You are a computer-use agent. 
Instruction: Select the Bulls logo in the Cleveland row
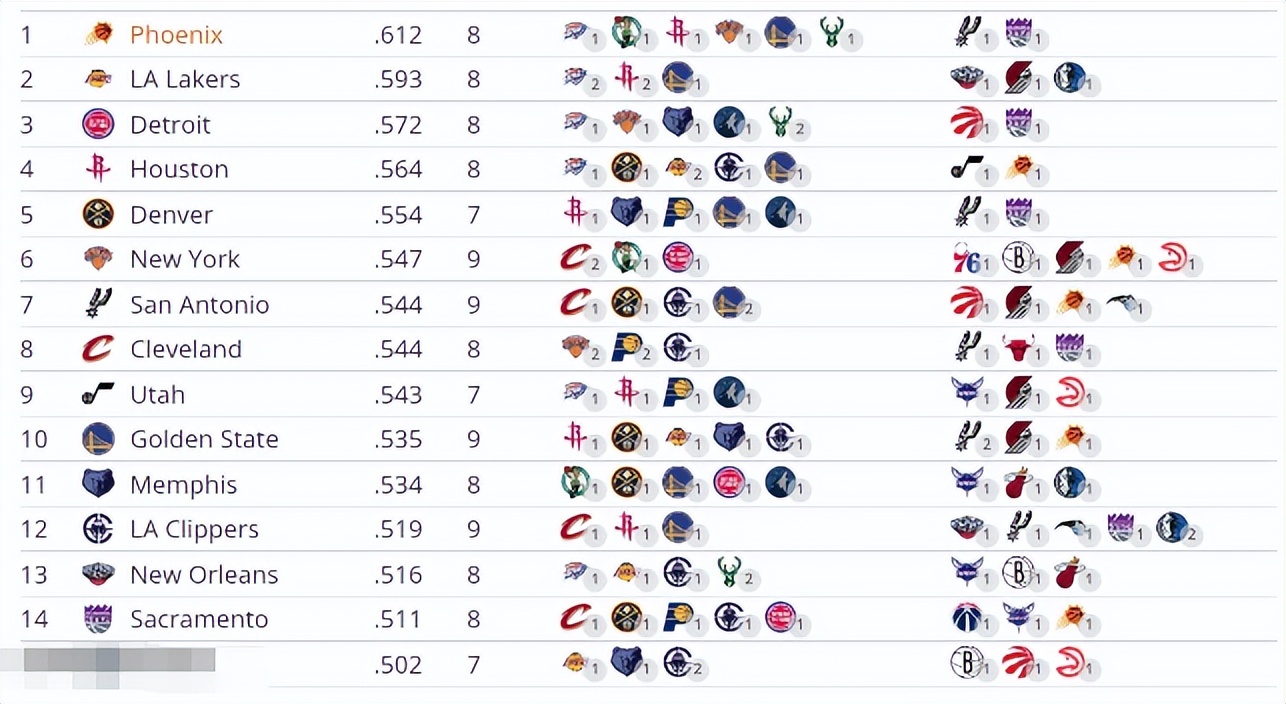pos(1018,348)
